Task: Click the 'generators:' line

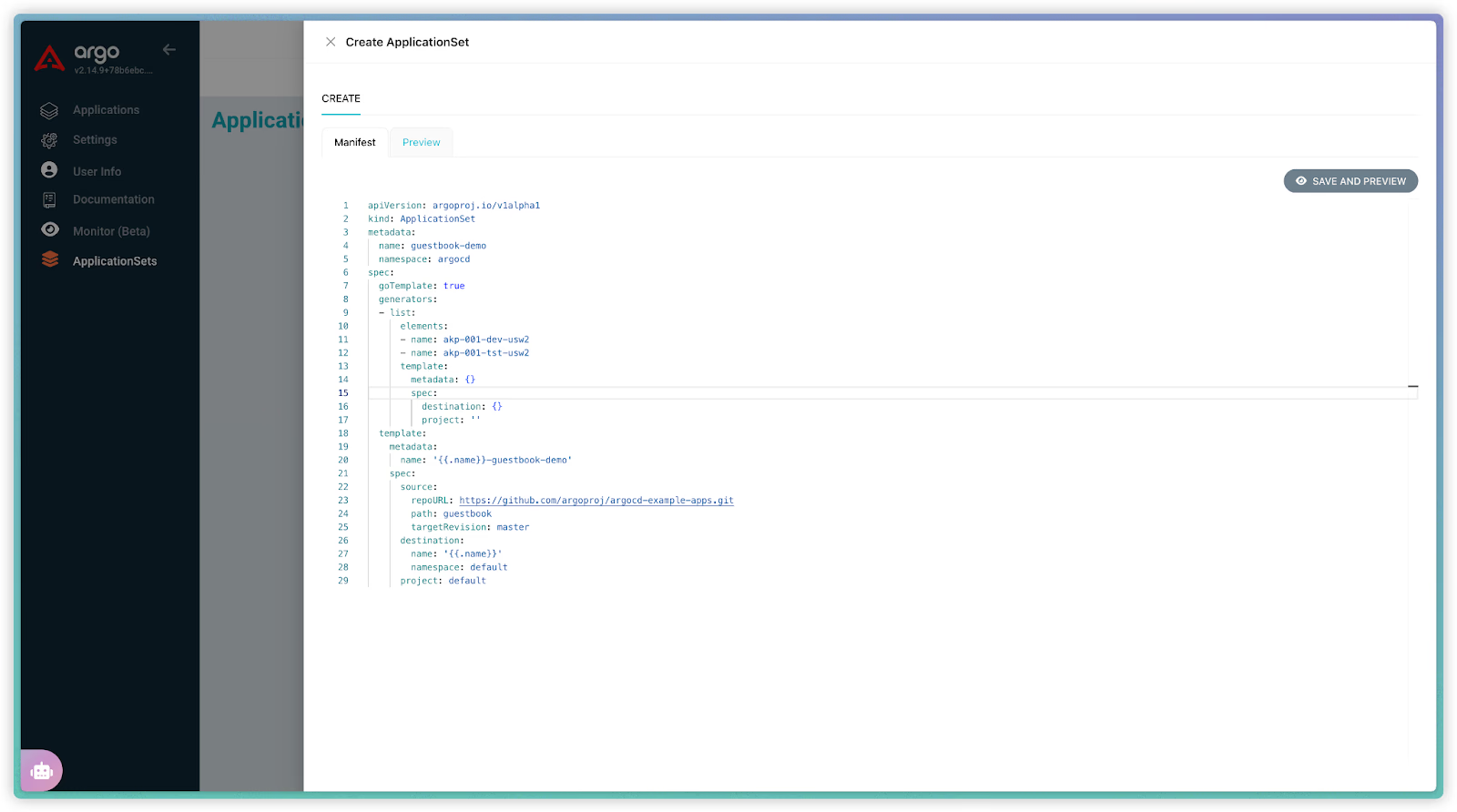Action: tap(408, 299)
